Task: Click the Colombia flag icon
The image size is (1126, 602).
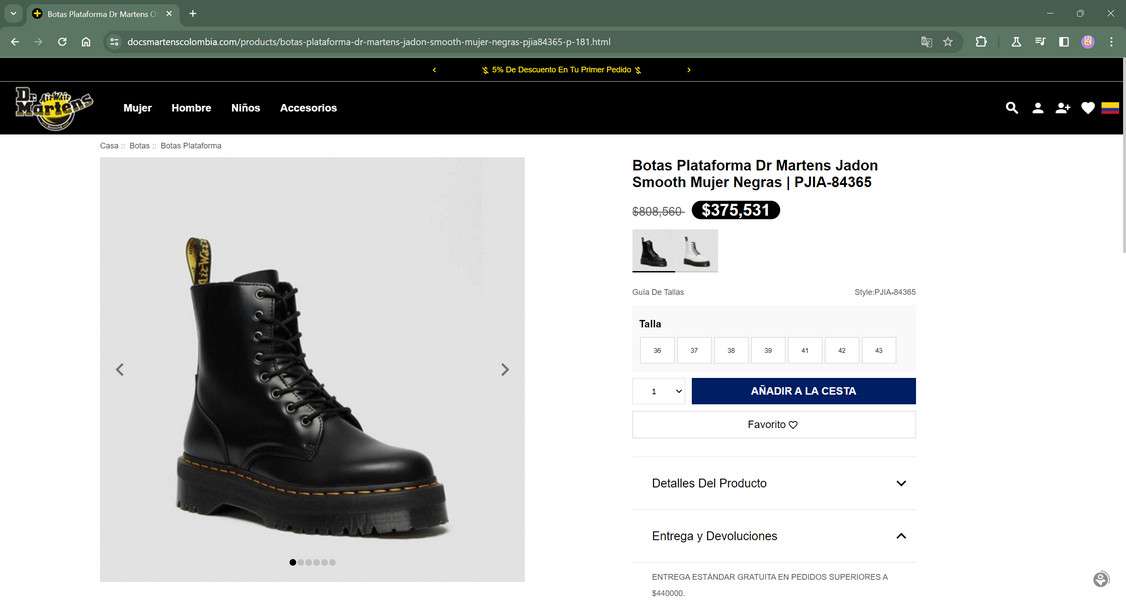Action: tap(1110, 108)
